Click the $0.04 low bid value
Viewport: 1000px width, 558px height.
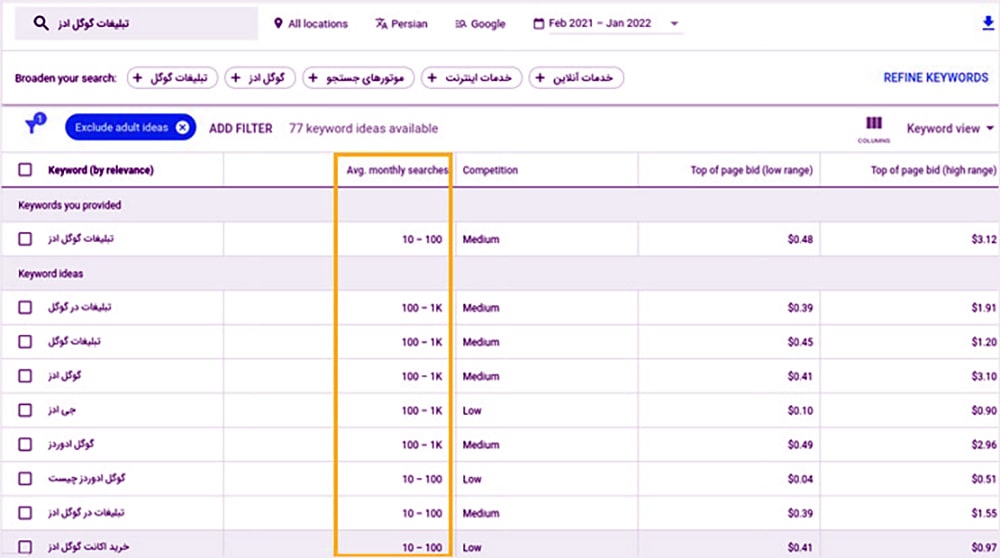click(800, 479)
